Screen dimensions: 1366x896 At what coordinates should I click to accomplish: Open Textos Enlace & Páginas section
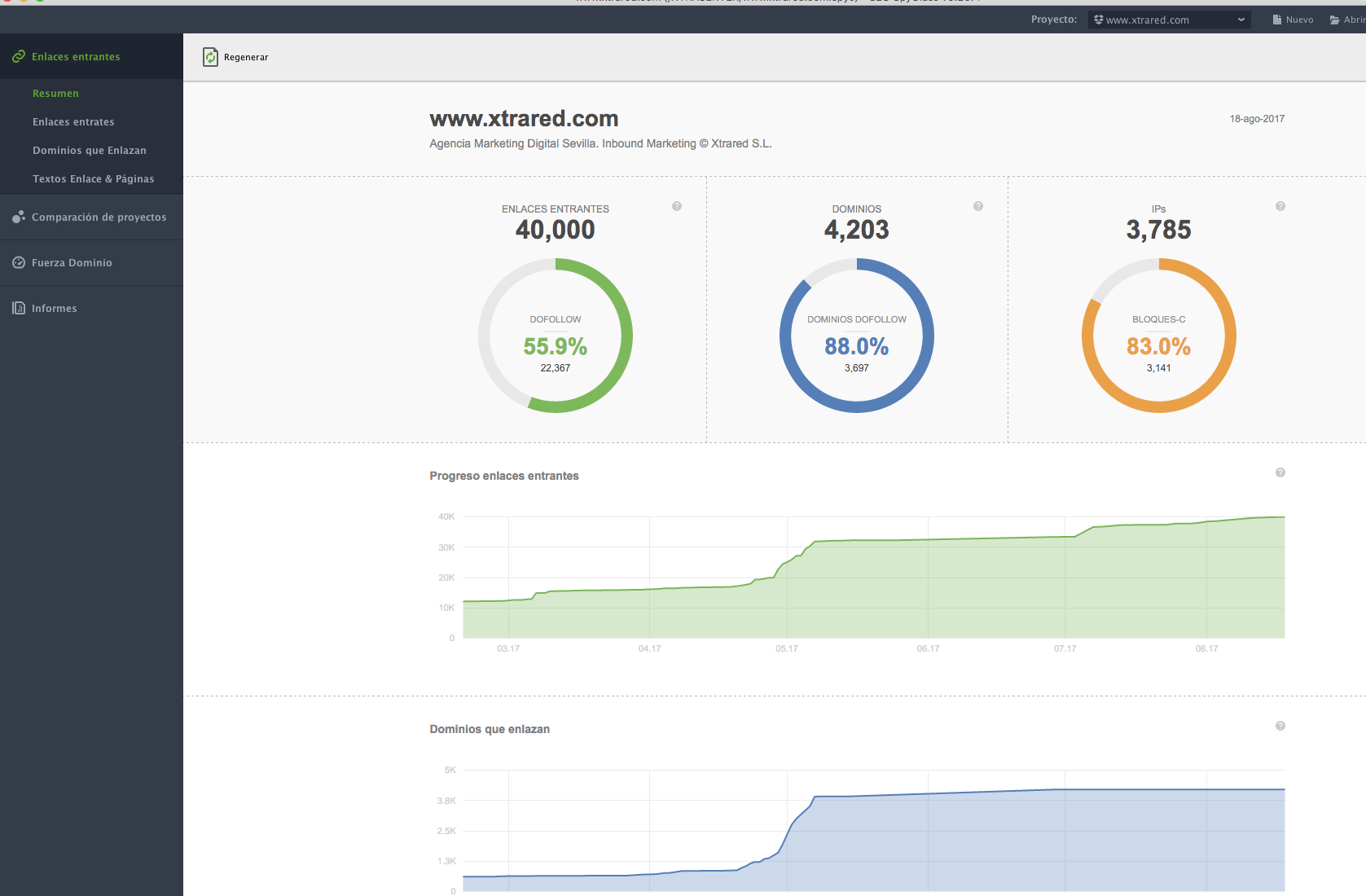[94, 178]
